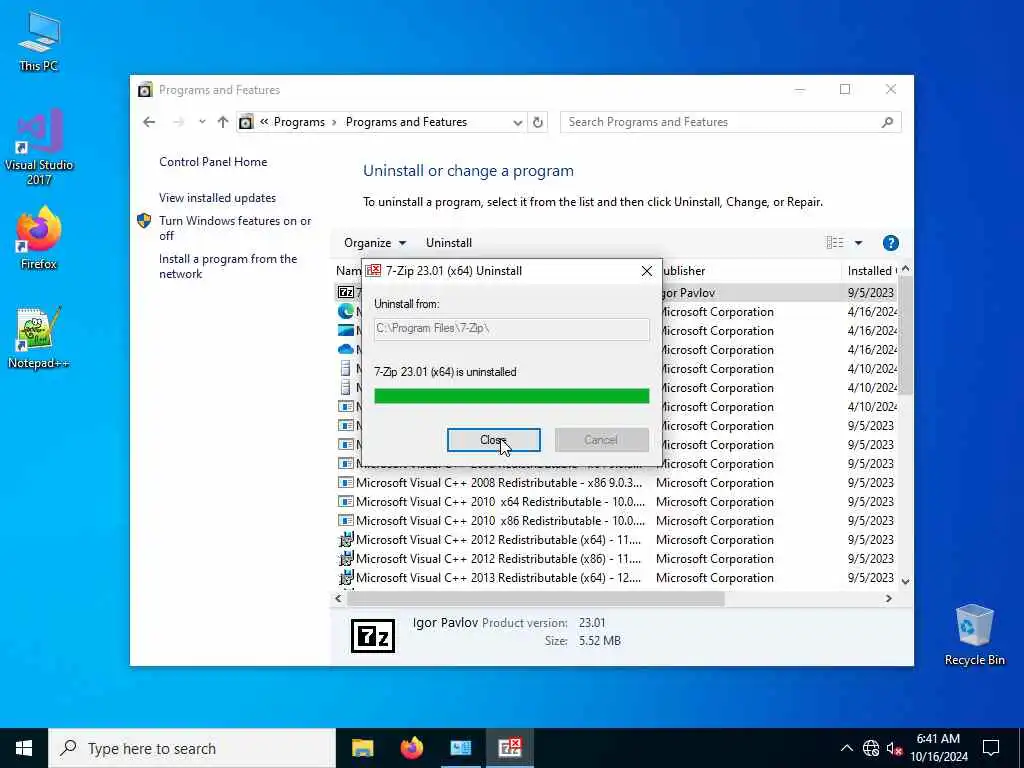The image size is (1024, 768).
Task: Open Install a program from the network
Action: [228, 266]
